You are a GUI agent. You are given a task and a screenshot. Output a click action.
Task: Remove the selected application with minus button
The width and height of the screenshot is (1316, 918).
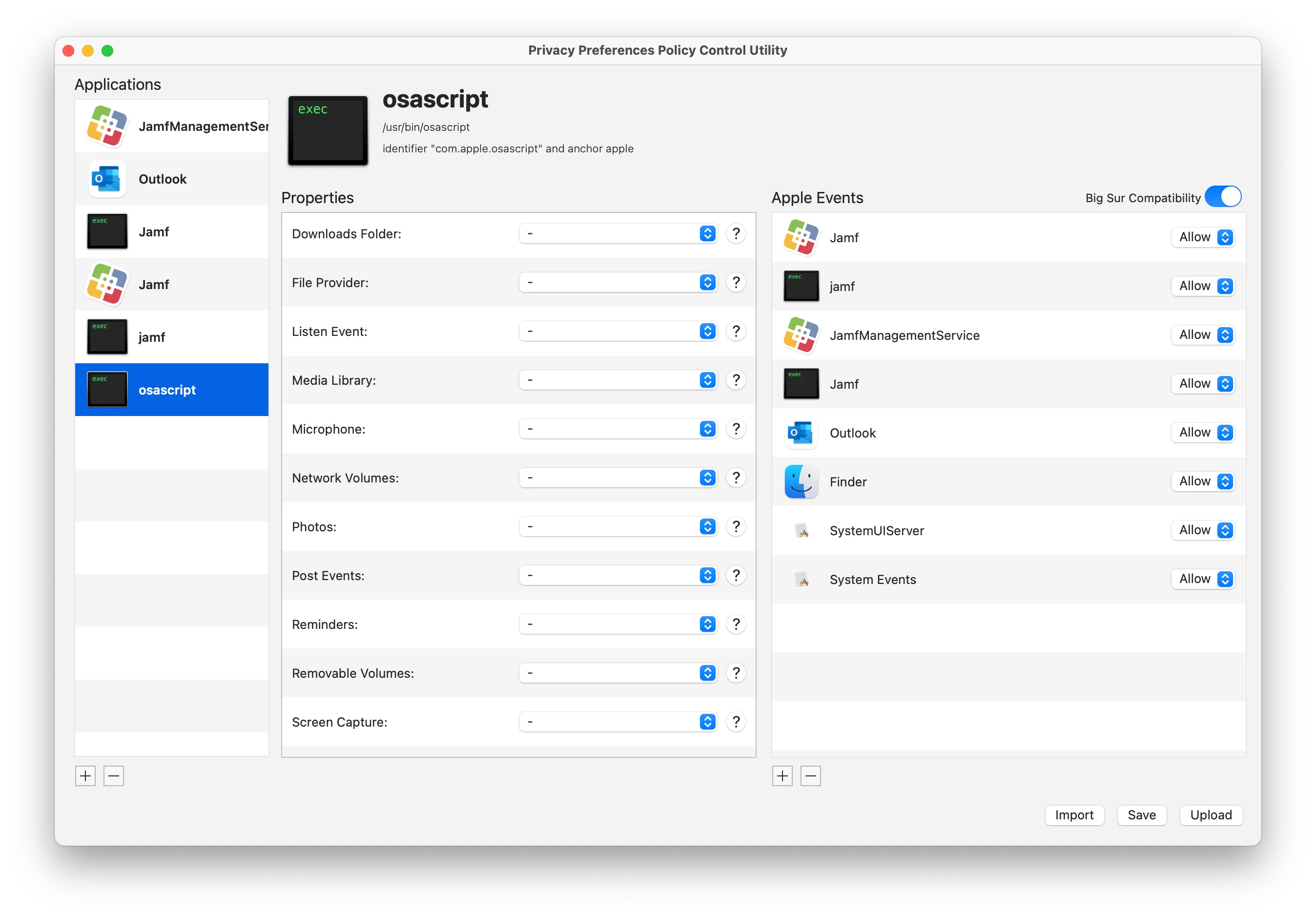click(x=113, y=776)
